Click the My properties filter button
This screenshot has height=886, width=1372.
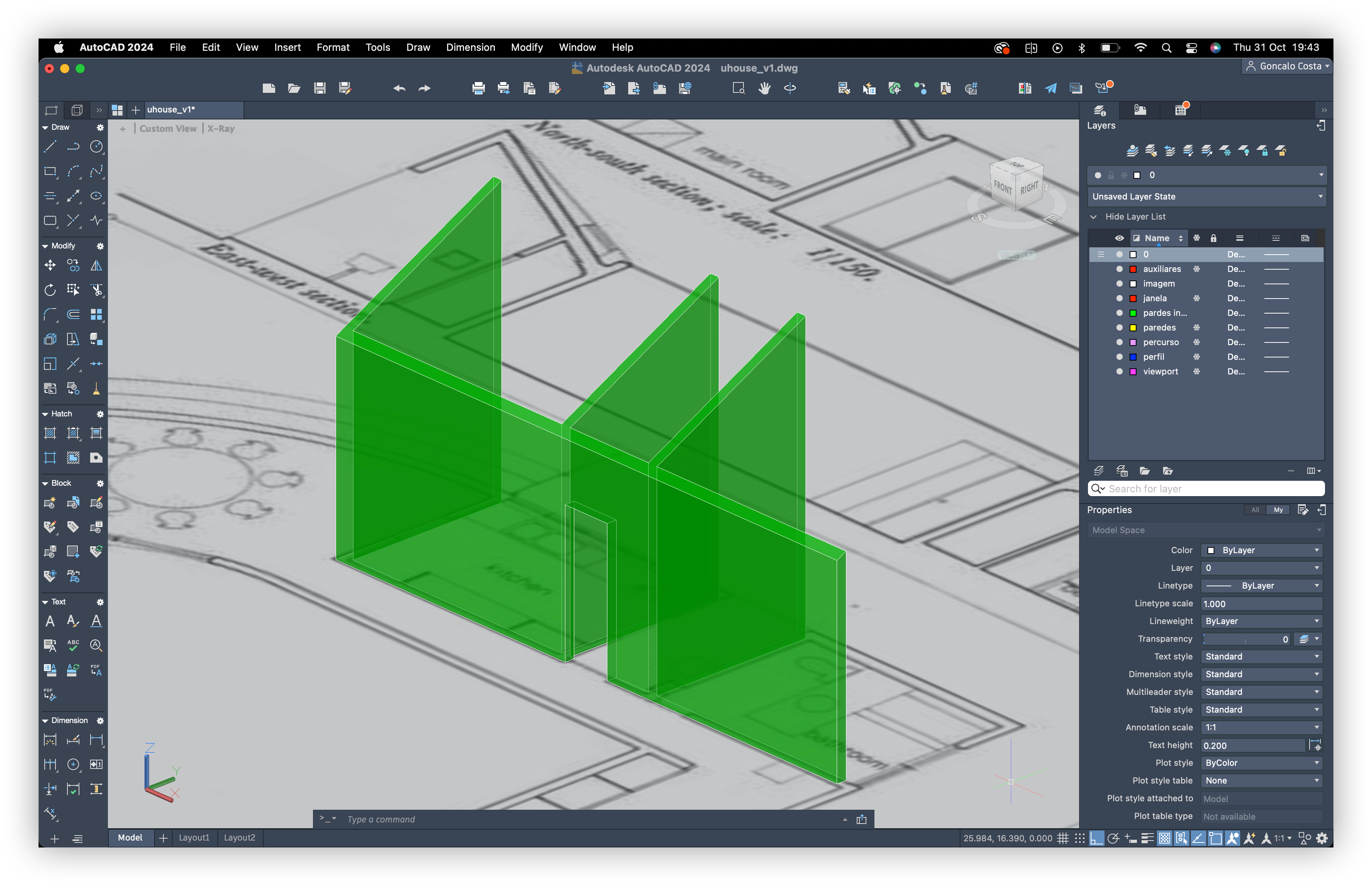pyautogui.click(x=1278, y=510)
